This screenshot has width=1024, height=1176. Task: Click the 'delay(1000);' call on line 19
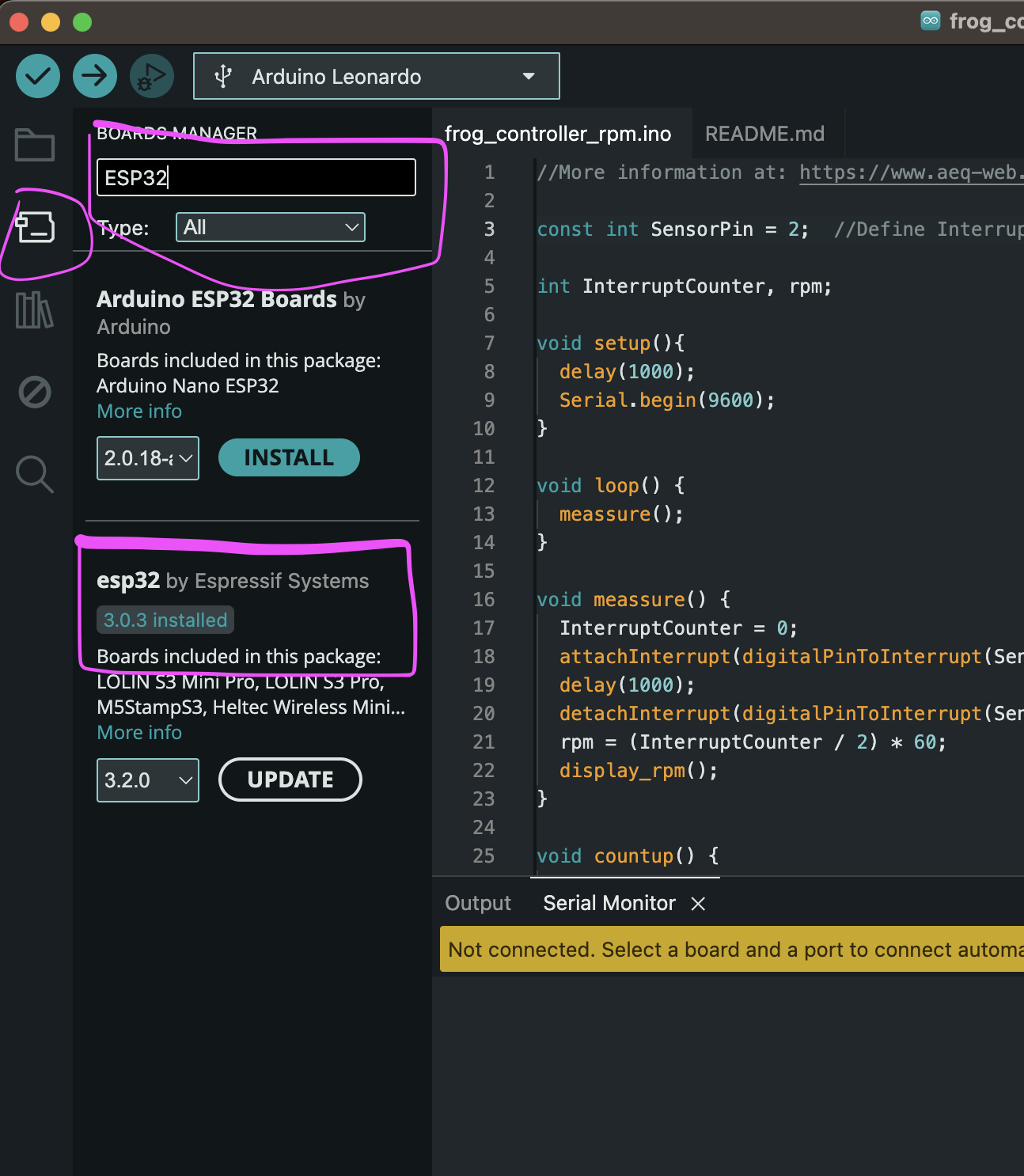pyautogui.click(x=627, y=685)
